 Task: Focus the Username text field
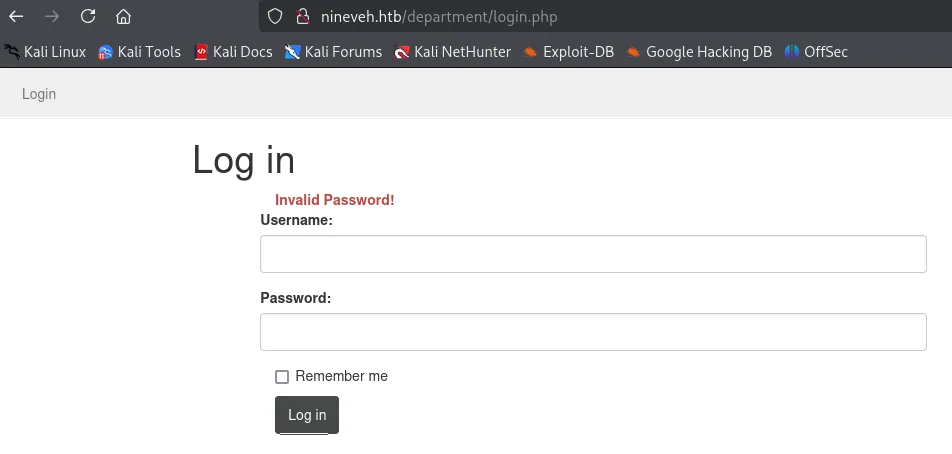593,254
